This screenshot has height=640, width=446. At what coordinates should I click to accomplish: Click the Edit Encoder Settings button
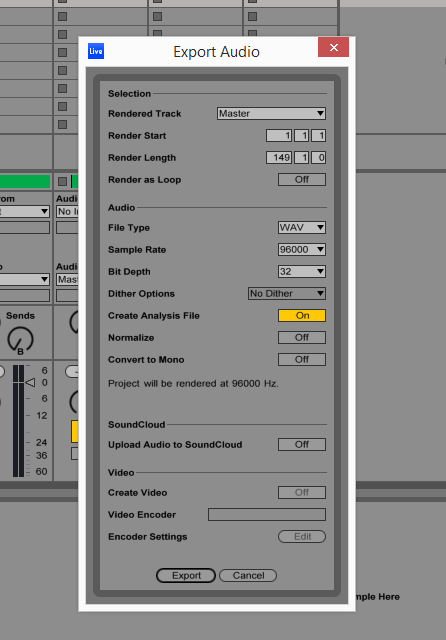tap(302, 536)
